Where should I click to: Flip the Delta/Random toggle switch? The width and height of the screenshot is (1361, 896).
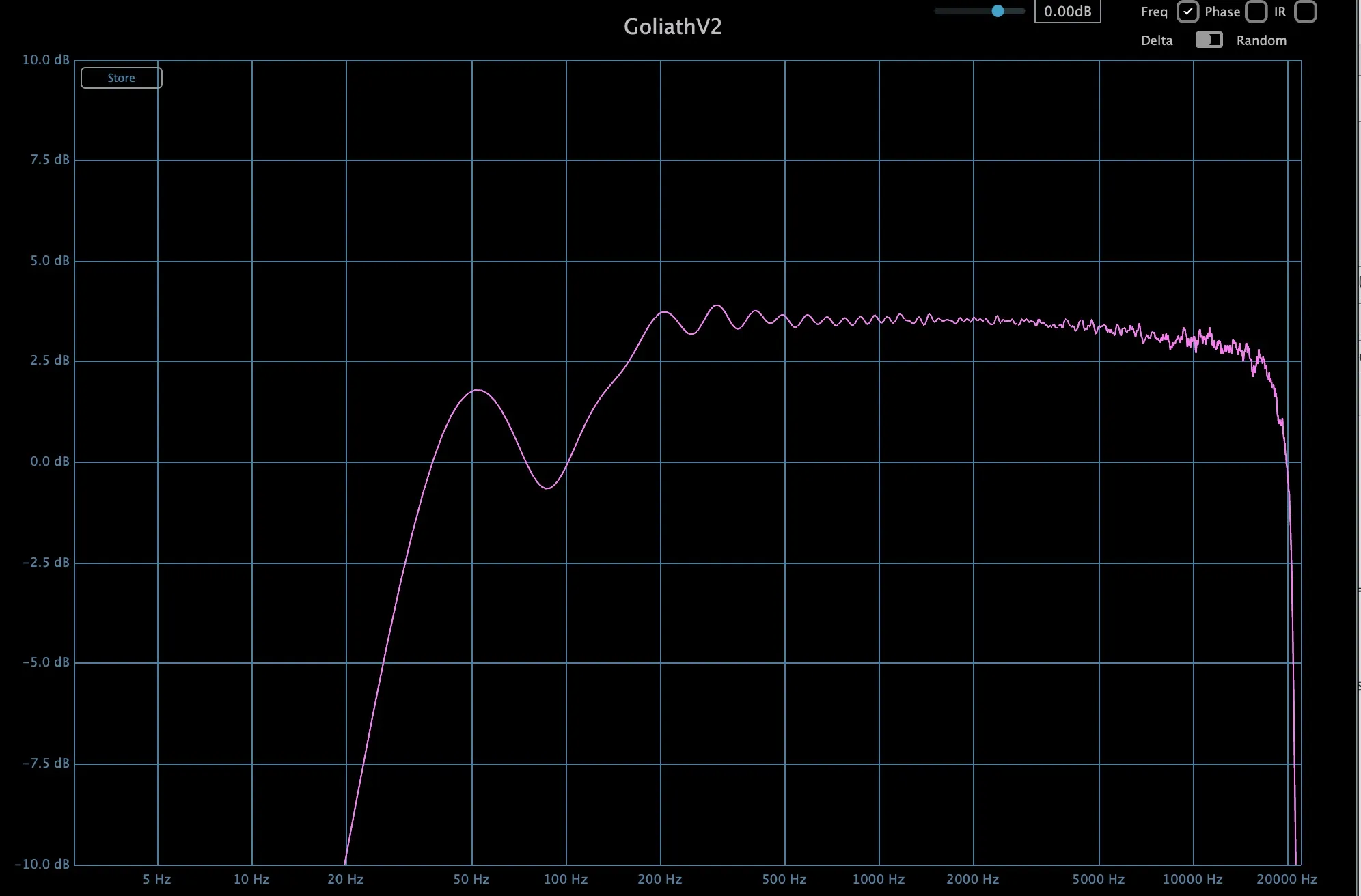tap(1209, 40)
